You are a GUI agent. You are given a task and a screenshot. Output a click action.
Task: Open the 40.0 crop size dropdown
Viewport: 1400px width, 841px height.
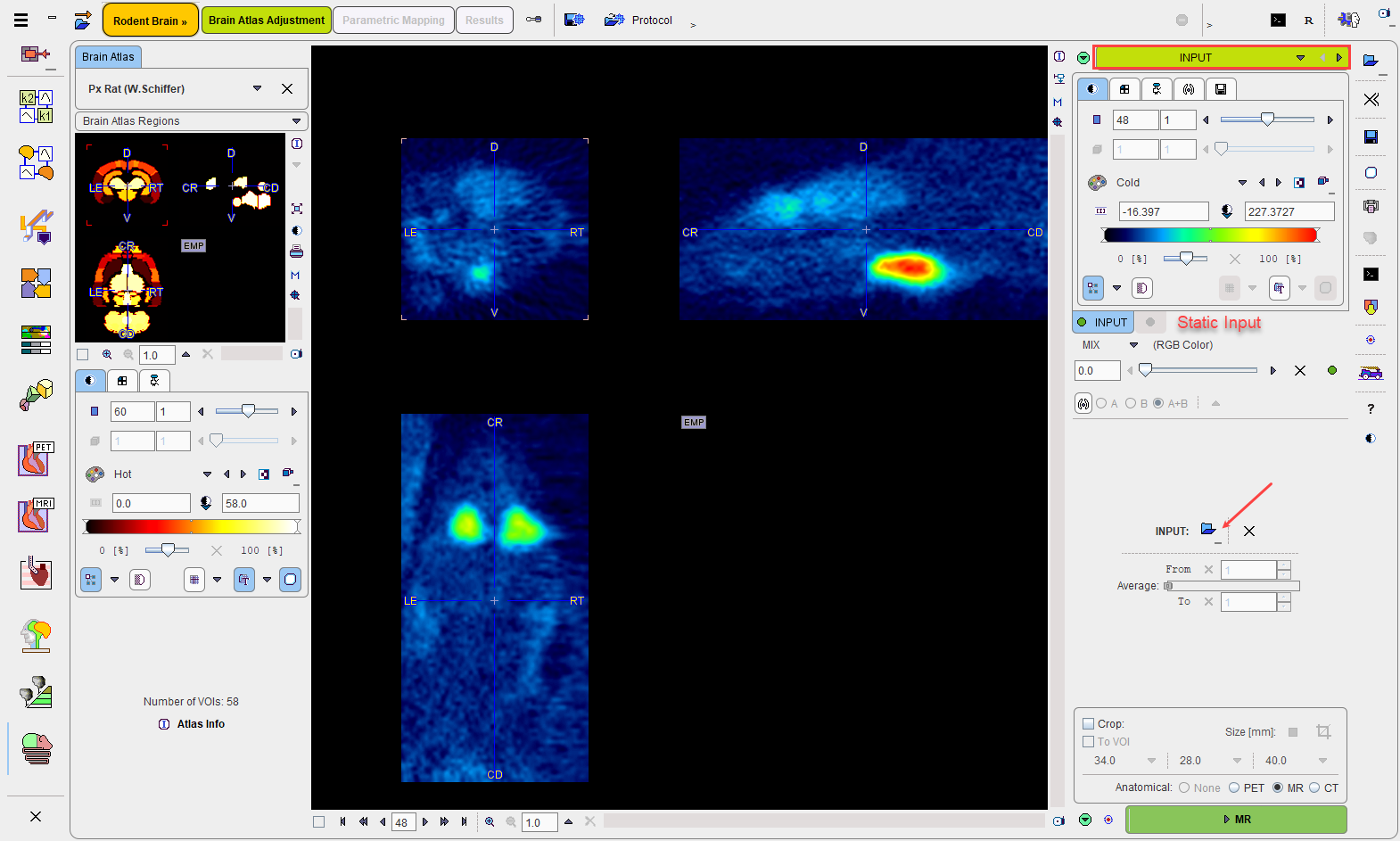(1322, 761)
